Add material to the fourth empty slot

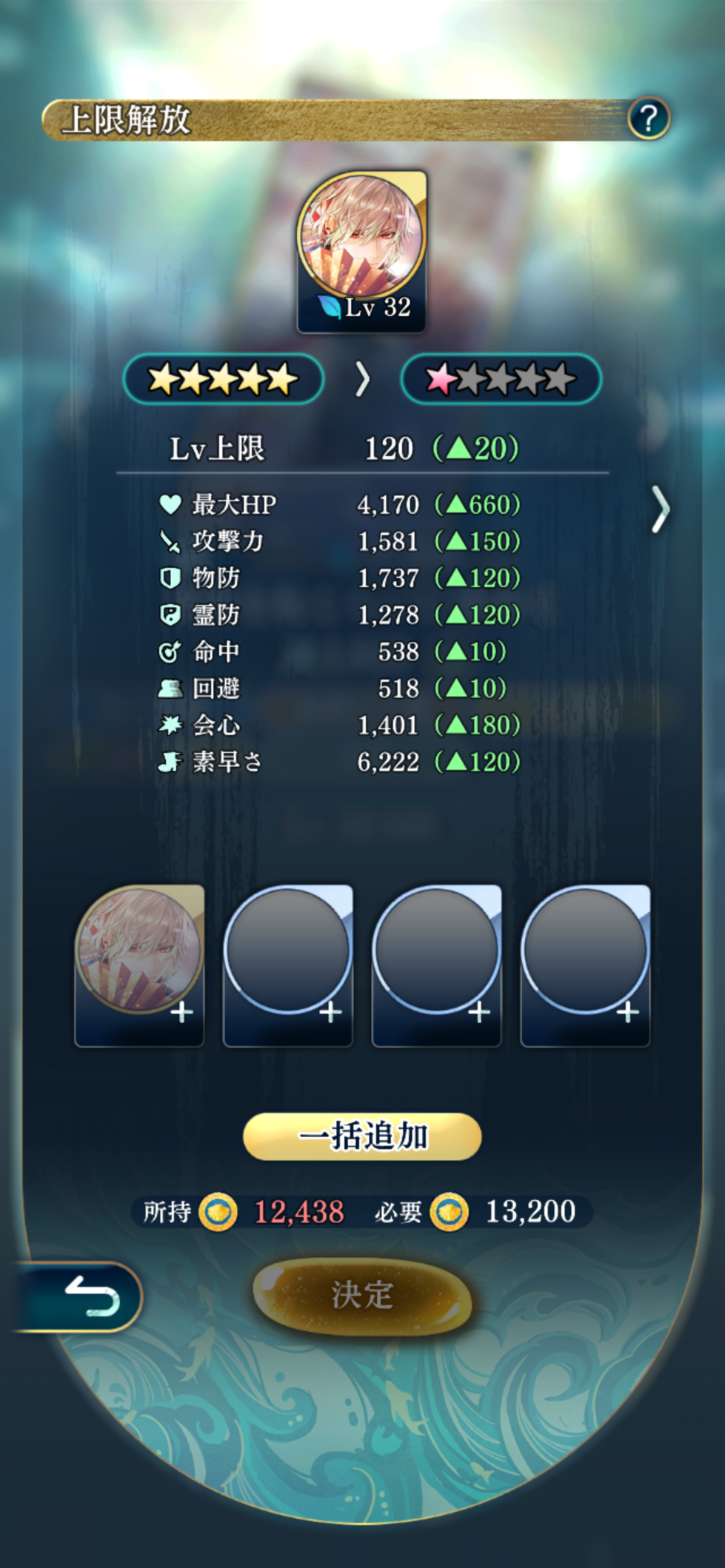586,965
